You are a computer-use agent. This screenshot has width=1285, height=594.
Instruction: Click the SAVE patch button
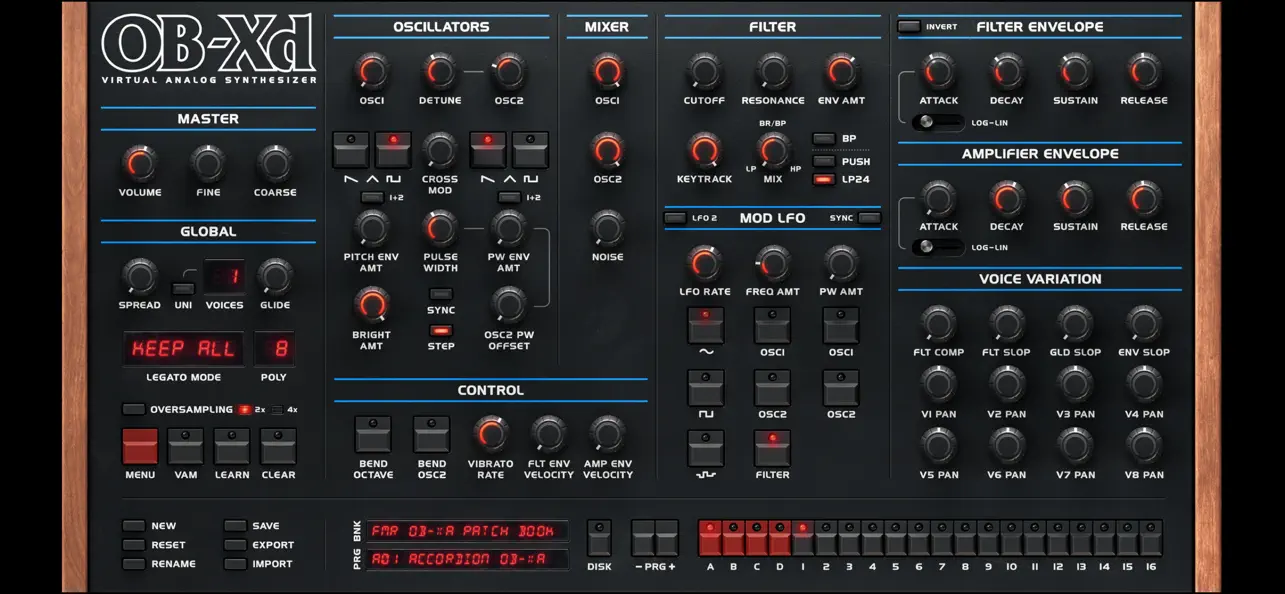[x=235, y=525]
